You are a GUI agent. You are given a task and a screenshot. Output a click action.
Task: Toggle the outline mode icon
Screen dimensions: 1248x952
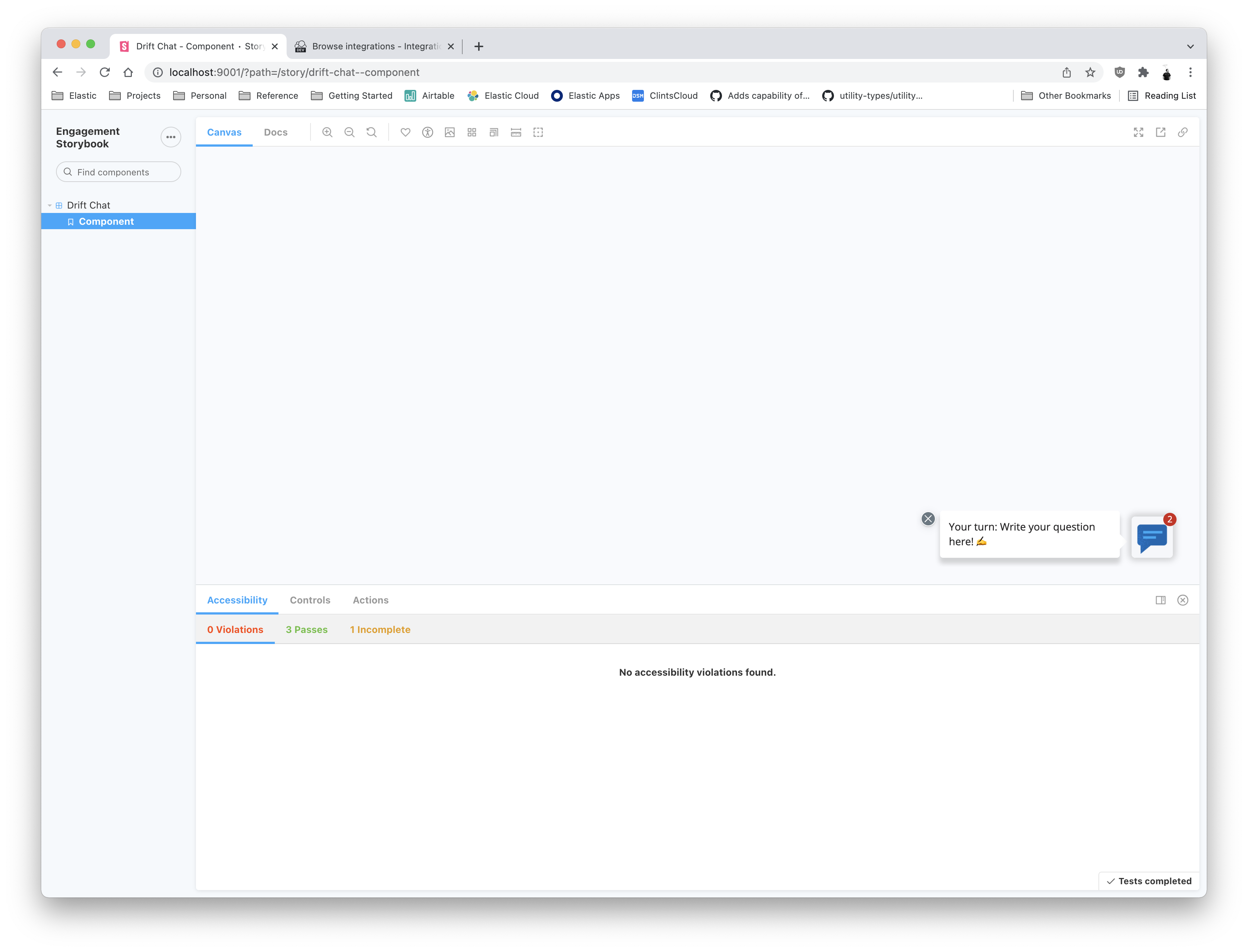(x=538, y=132)
